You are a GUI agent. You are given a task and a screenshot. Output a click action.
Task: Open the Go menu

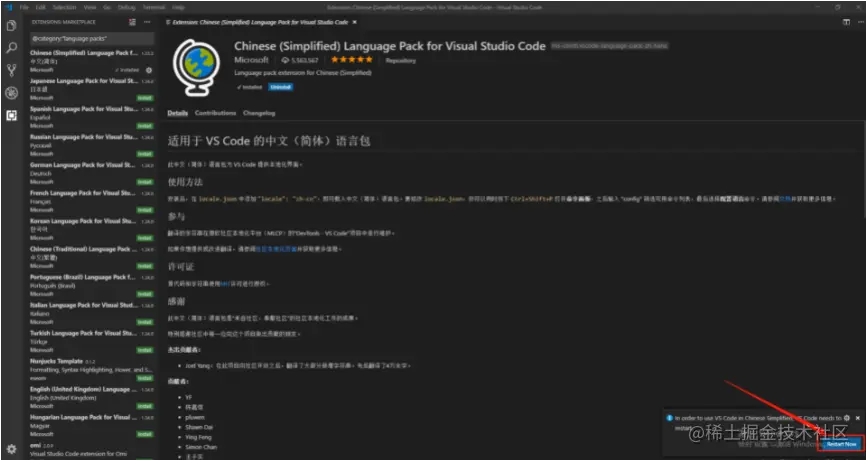click(107, 7)
